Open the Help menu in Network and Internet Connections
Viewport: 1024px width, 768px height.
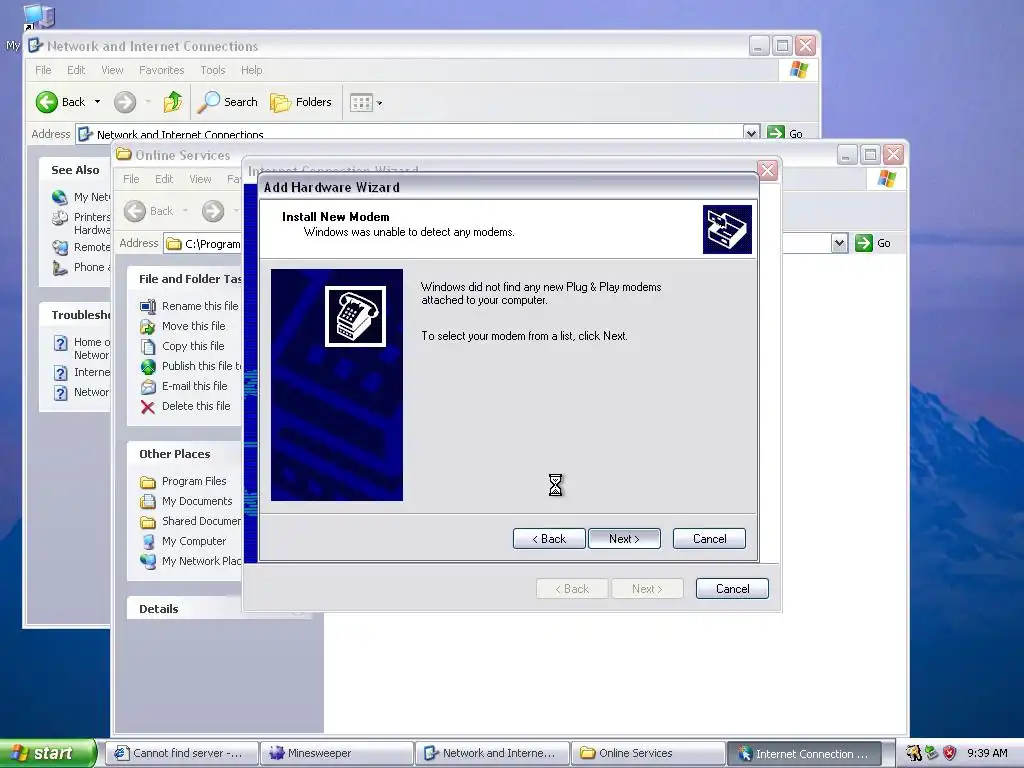pyautogui.click(x=251, y=70)
